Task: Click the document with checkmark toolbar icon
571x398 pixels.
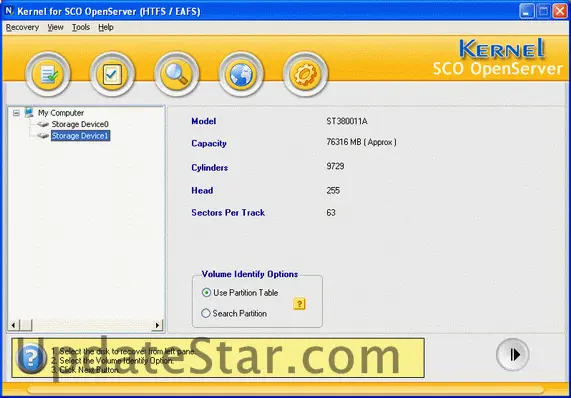Action: point(48,74)
